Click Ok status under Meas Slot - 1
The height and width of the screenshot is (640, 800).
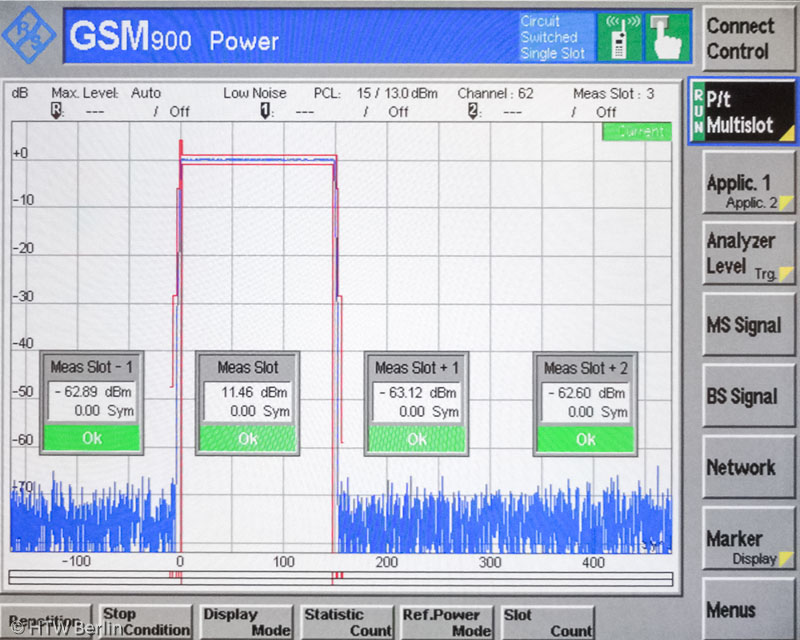coord(91,438)
